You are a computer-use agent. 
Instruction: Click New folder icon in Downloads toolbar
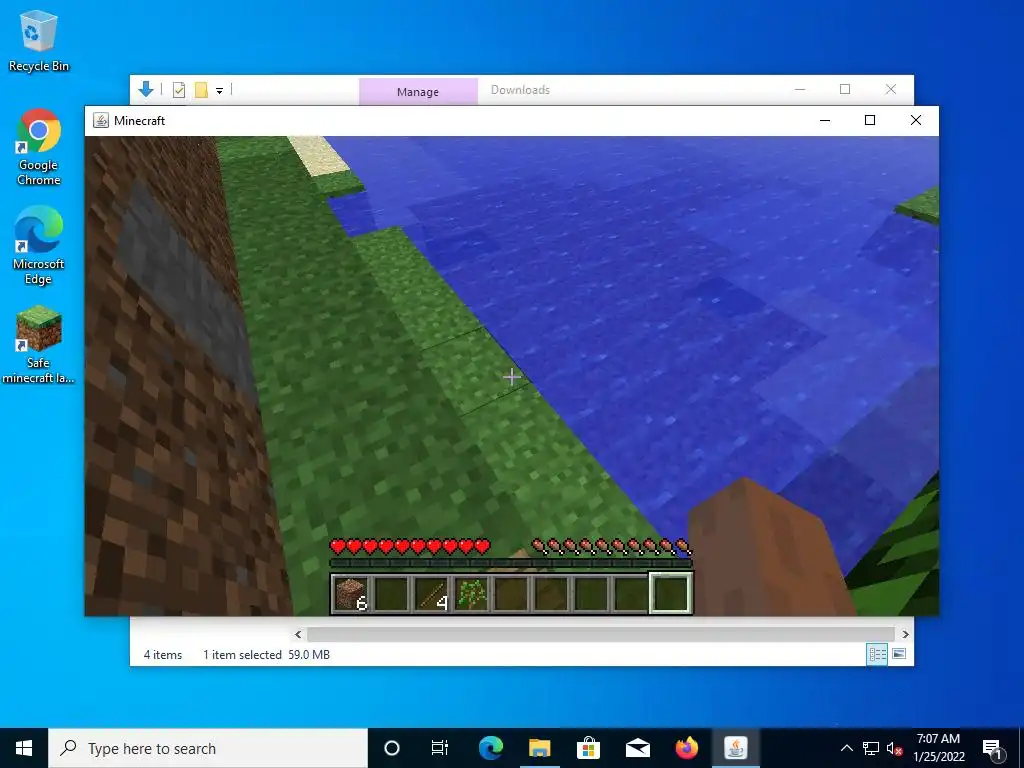click(201, 90)
